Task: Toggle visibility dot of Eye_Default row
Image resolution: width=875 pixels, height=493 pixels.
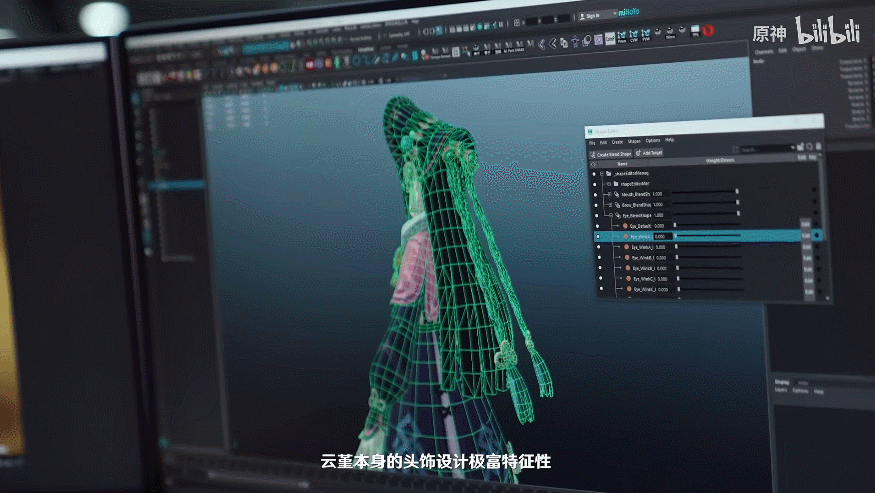Action: [x=597, y=226]
